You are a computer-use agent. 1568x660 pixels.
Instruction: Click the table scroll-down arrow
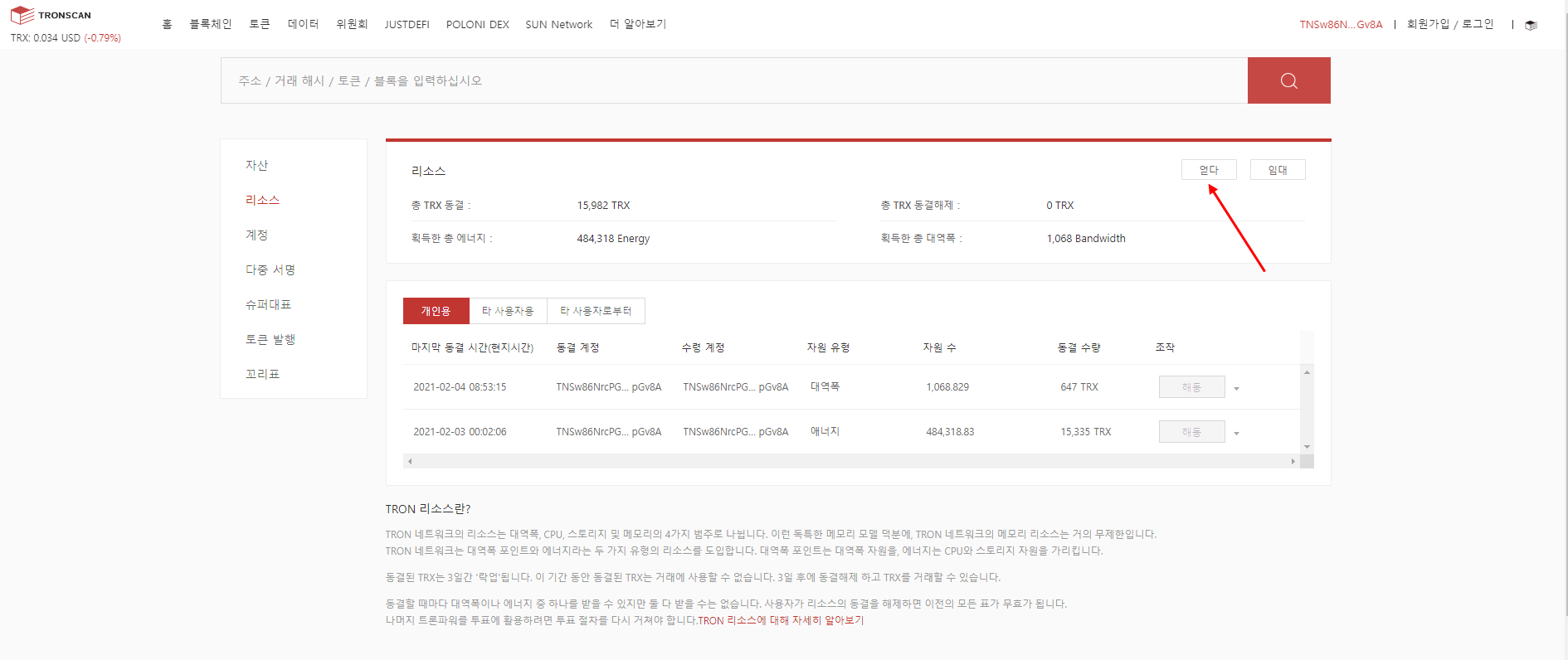click(x=1307, y=447)
